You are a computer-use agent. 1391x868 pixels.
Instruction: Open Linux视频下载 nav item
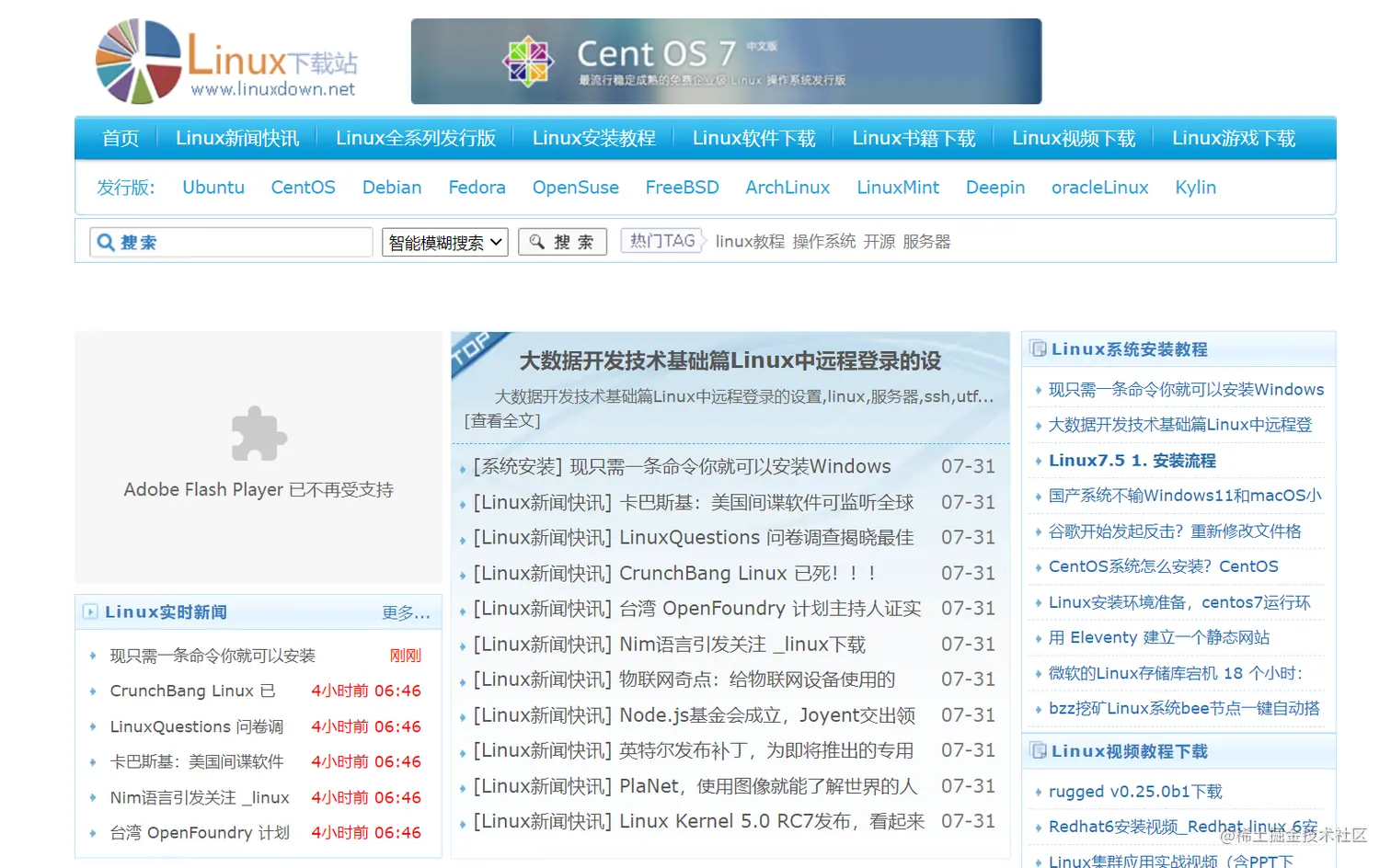[x=1074, y=138]
